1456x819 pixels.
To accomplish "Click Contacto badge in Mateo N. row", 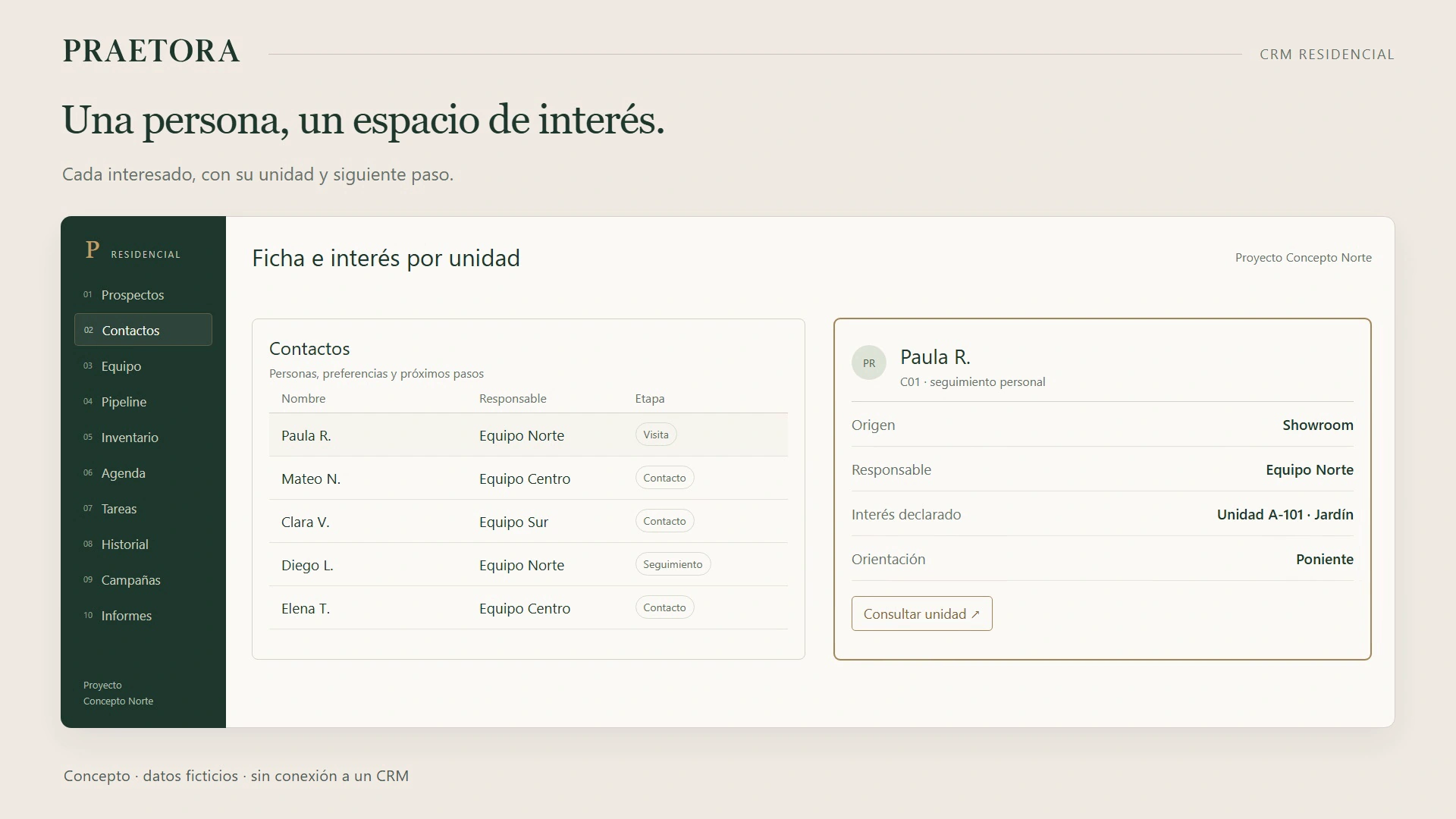I will pos(664,478).
